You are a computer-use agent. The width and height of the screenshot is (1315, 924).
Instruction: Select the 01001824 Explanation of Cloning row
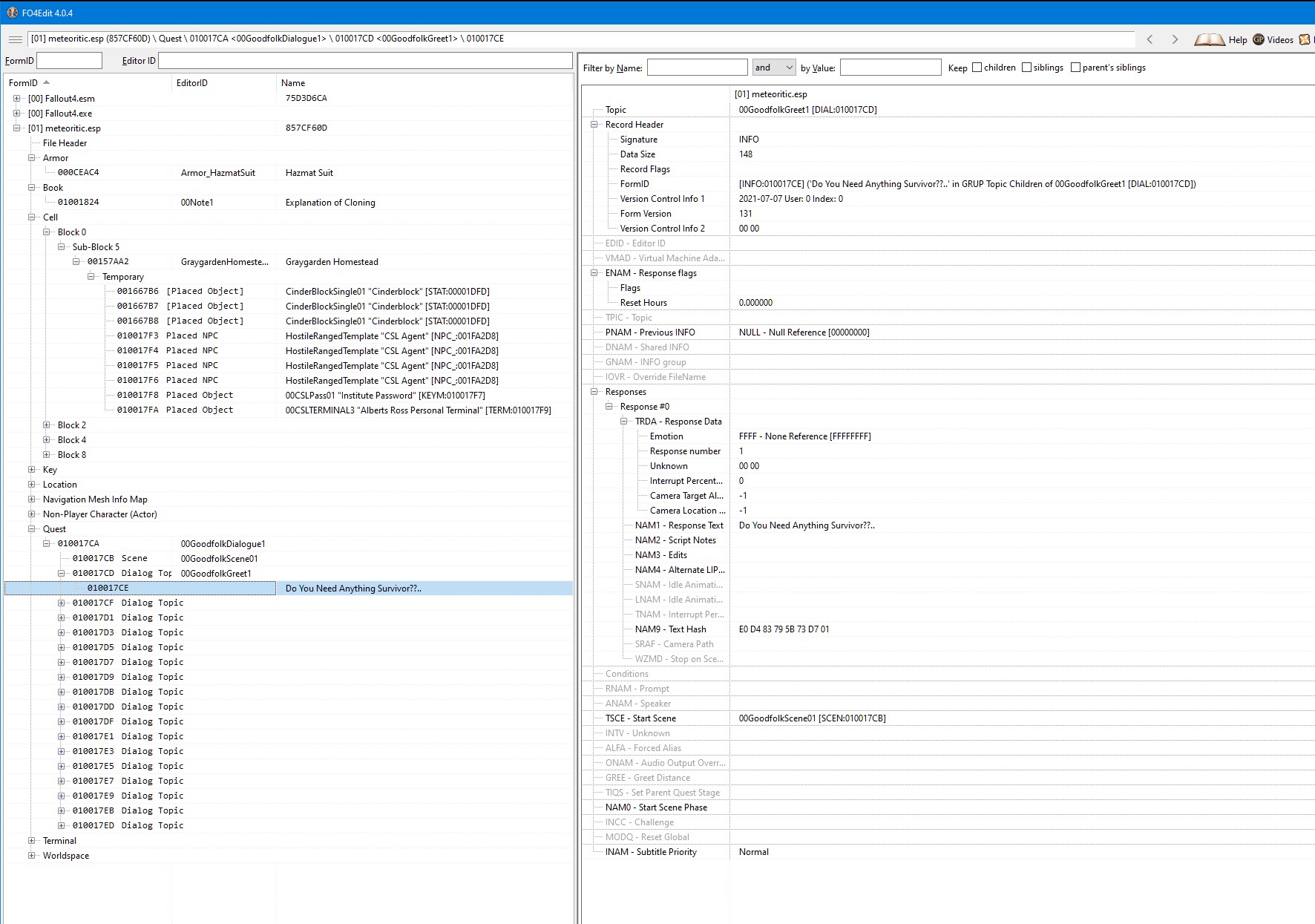pyautogui.click(x=289, y=202)
